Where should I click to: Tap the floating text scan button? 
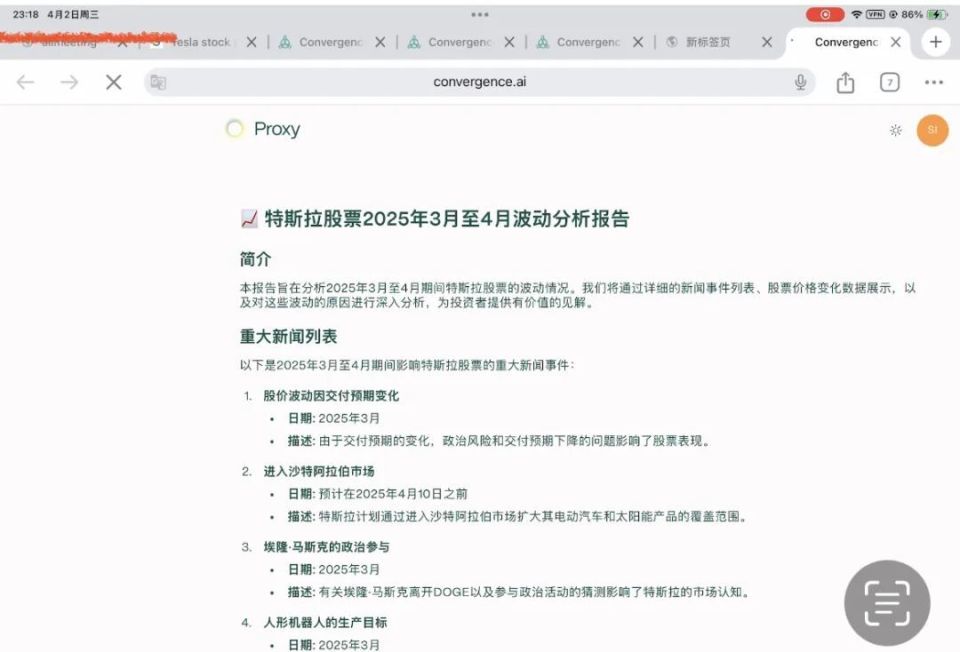pyautogui.click(x=887, y=603)
